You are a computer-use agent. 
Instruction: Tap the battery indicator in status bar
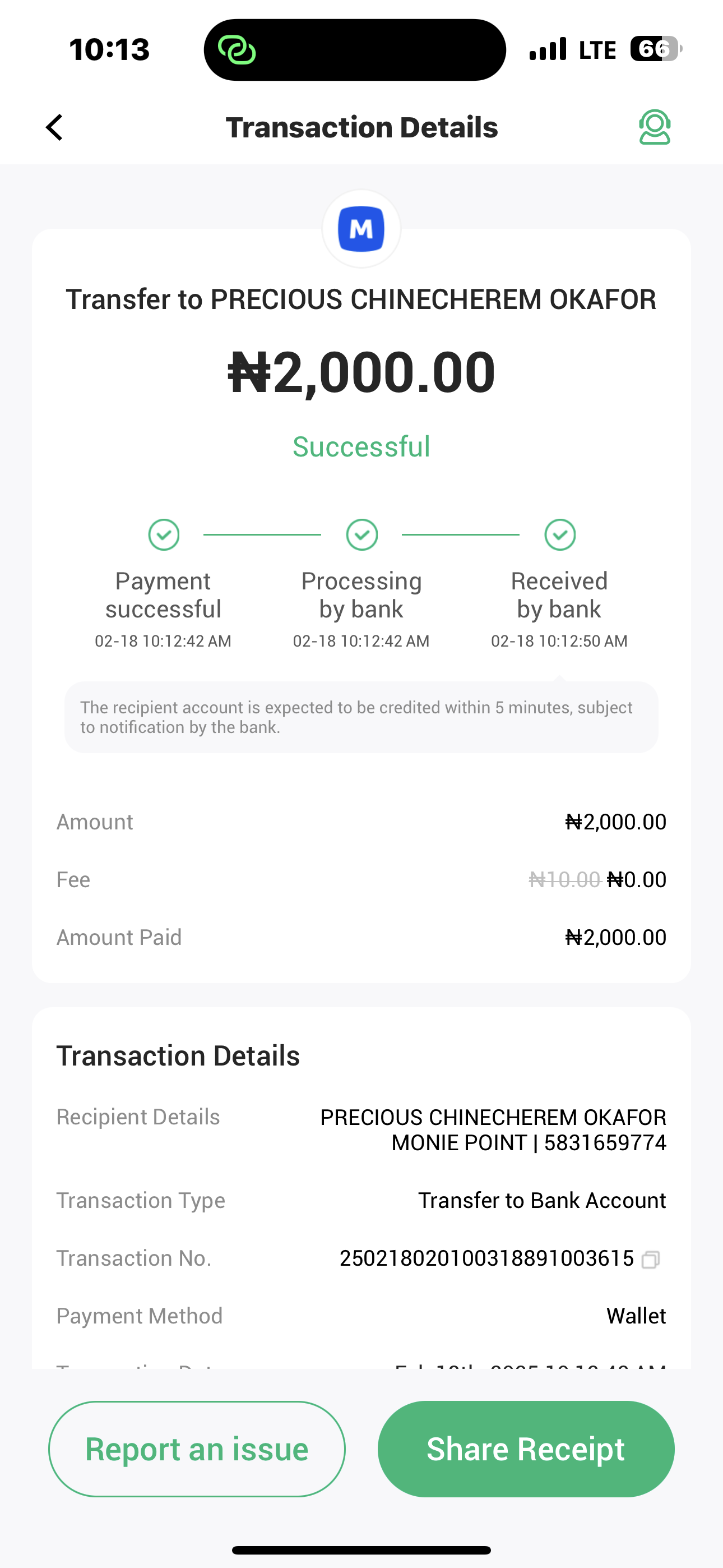click(655, 49)
